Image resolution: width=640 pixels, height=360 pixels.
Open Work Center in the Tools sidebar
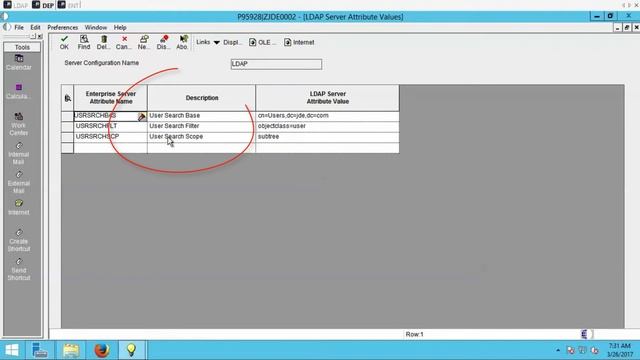tap(19, 124)
